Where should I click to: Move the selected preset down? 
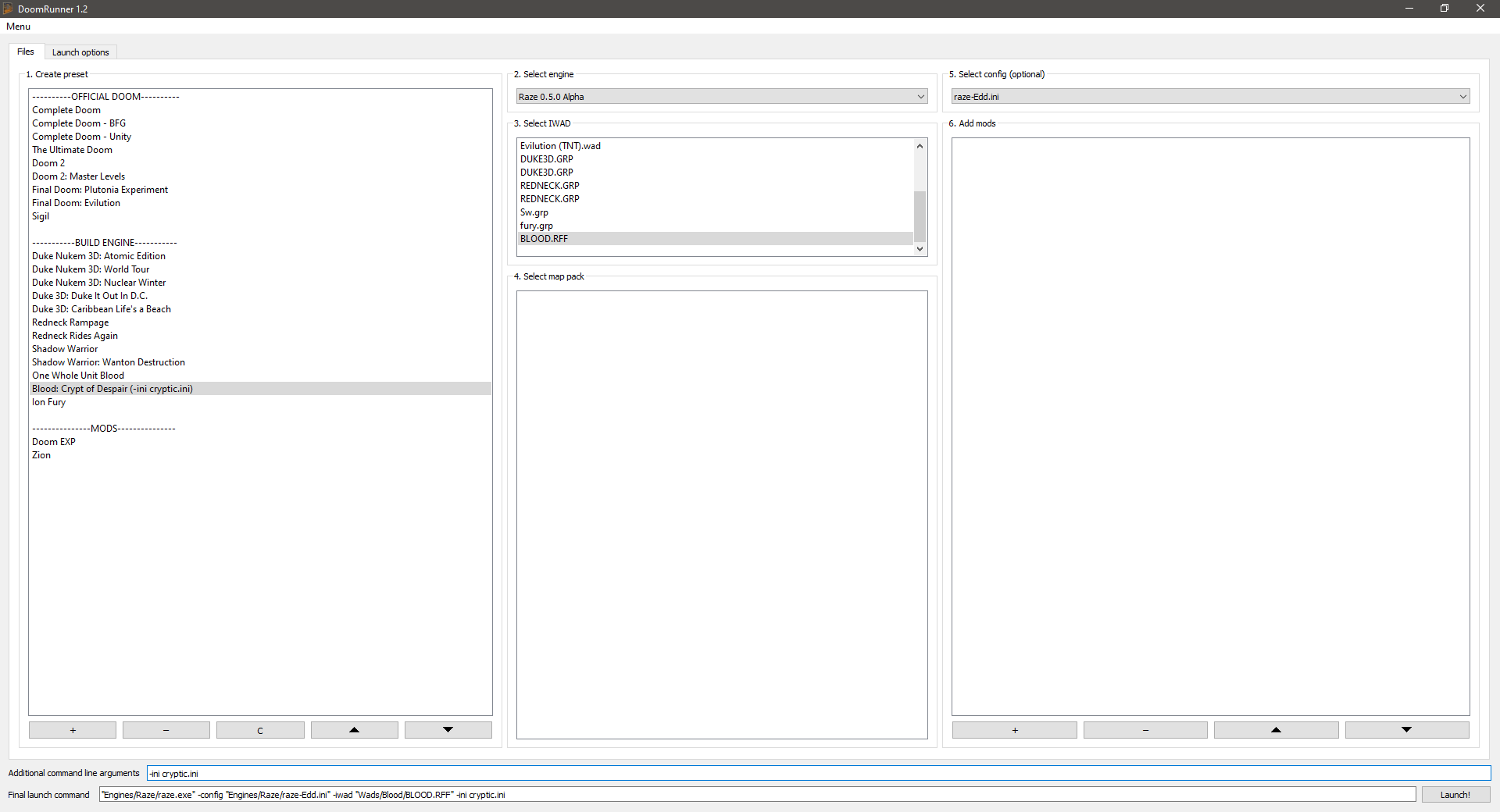[x=448, y=730]
